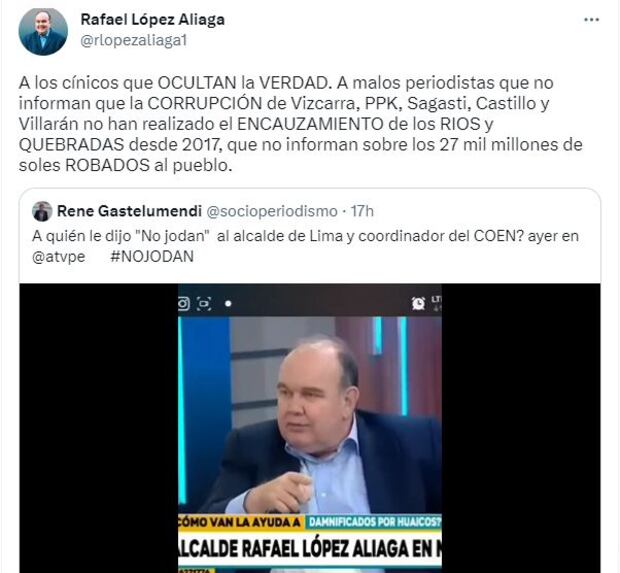Click the quoted tweet text about COEN
Screen dimensions: 620x573
point(305,246)
